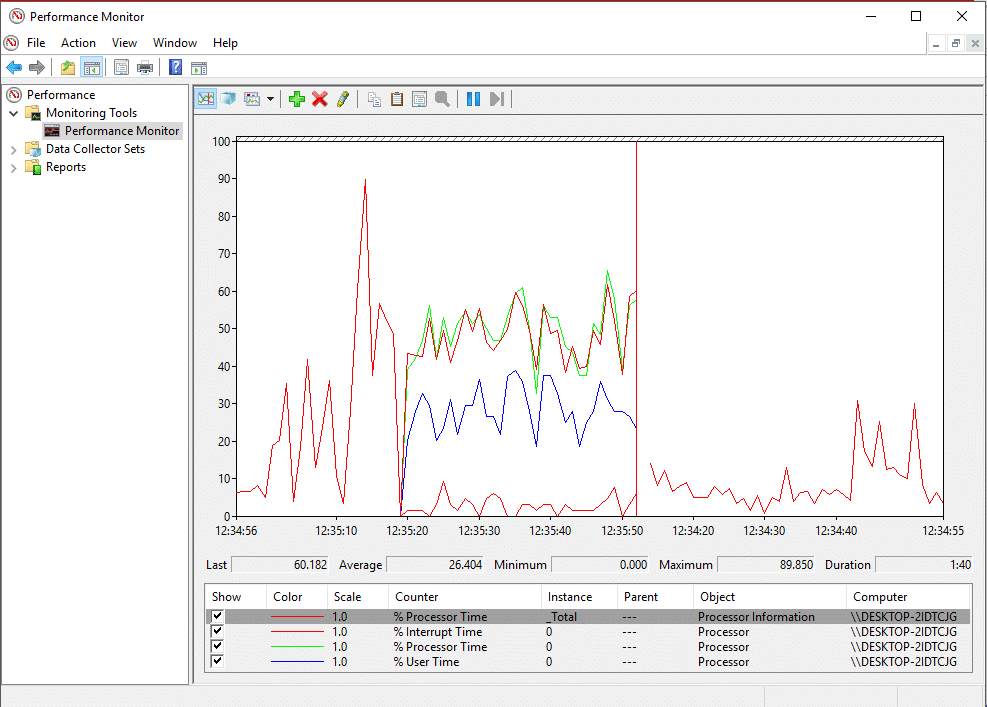987x707 pixels.
Task: Click the green color line for Processor 0
Action: [297, 647]
